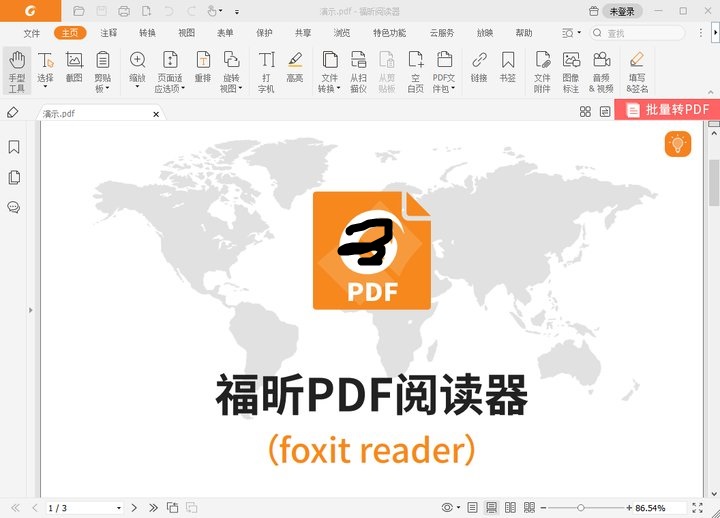The width and height of the screenshot is (720, 518).
Task: Switch to the Convert (转换) tab
Action: pyautogui.click(x=147, y=33)
